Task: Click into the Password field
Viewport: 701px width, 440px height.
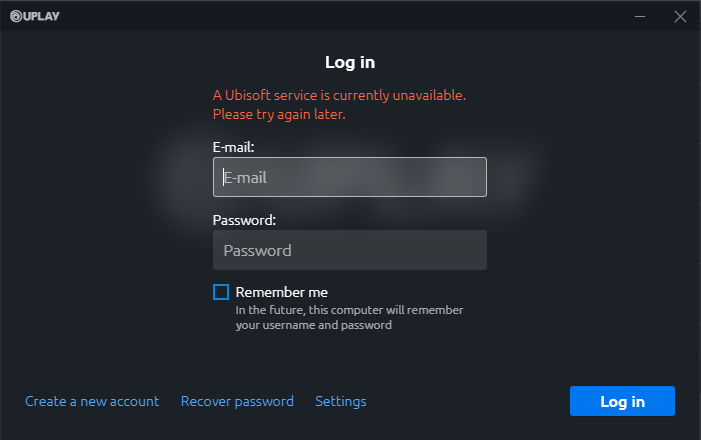Action: coord(349,250)
